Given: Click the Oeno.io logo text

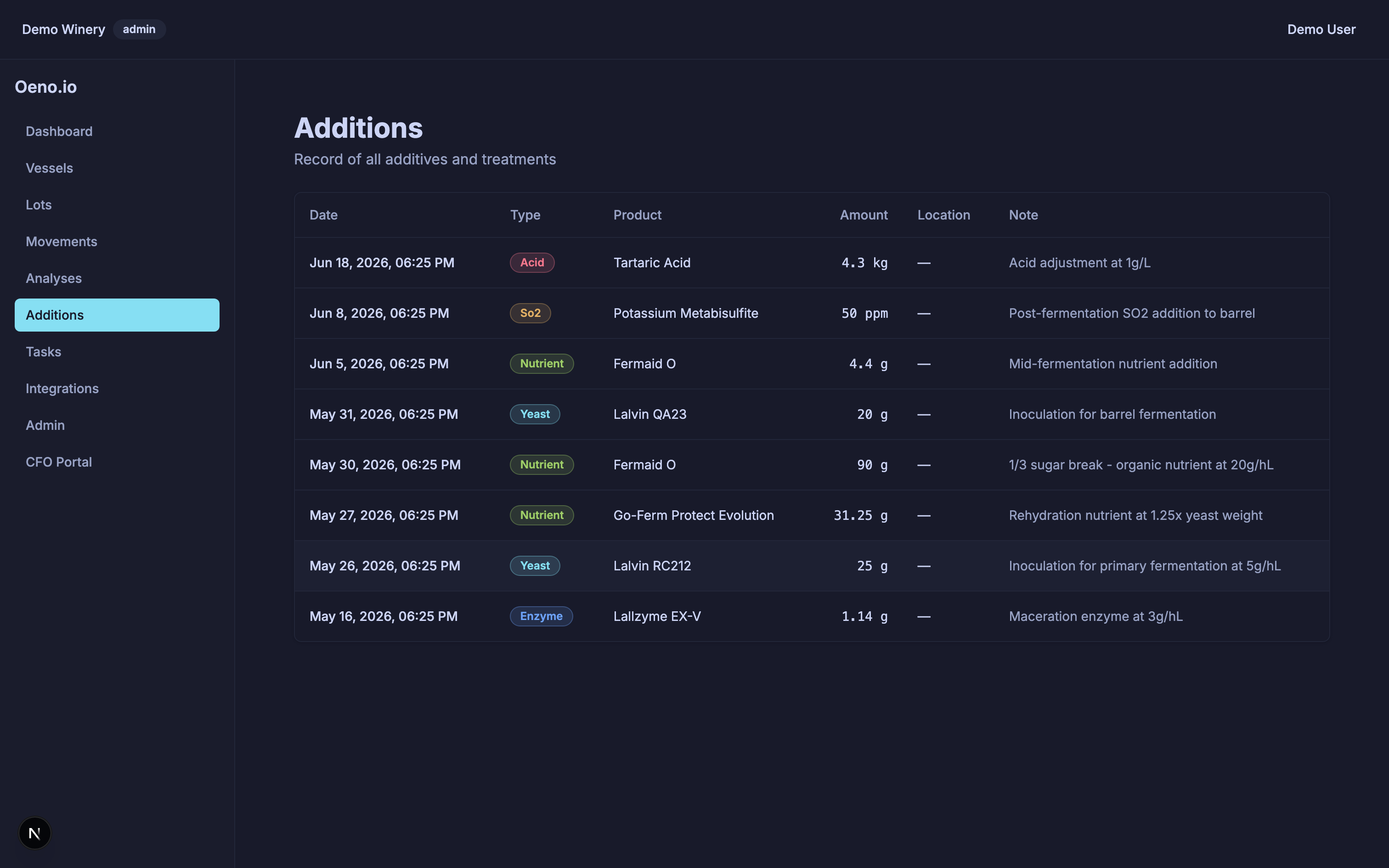Looking at the screenshot, I should click(45, 87).
